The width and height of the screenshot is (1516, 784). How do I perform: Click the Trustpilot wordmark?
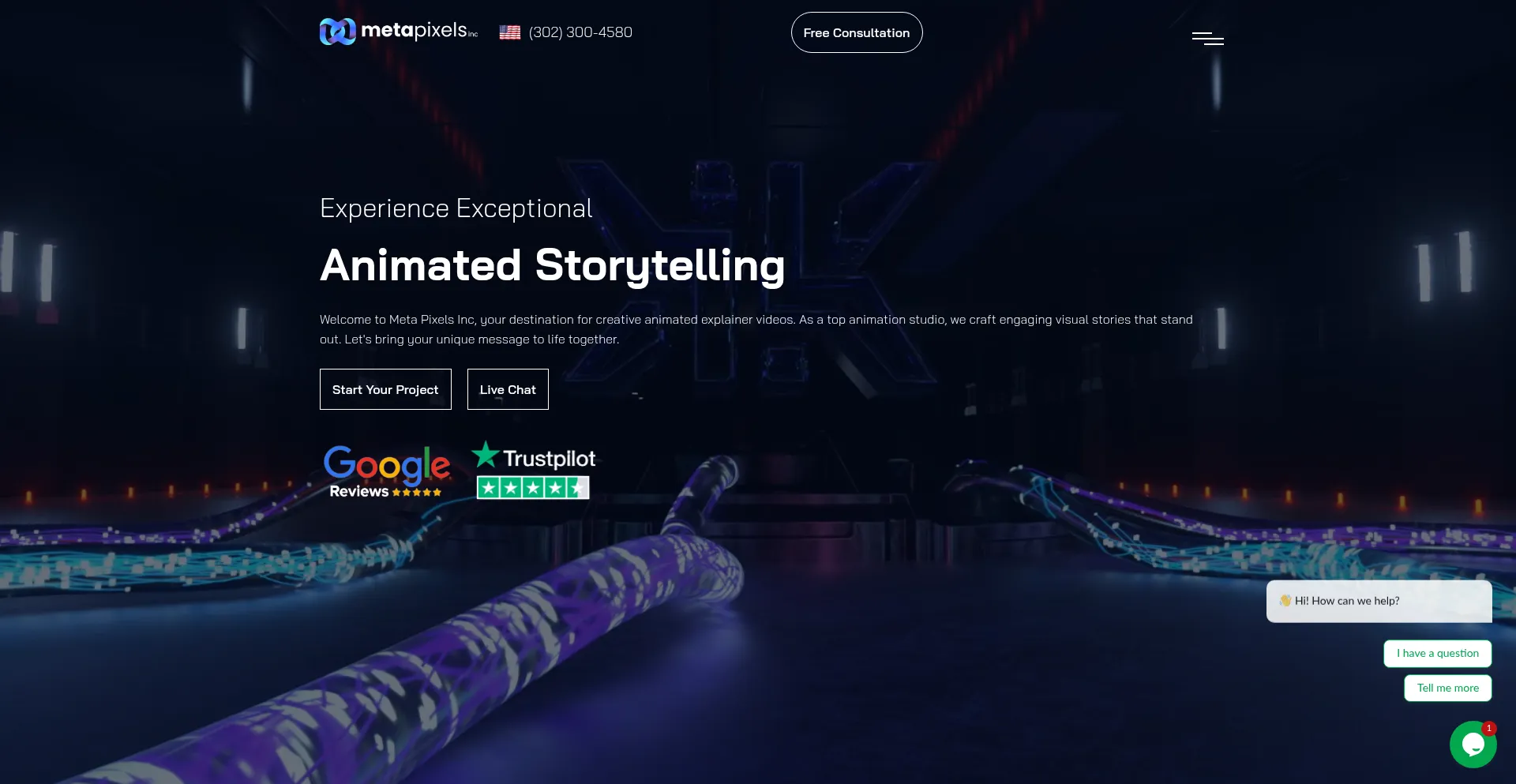(550, 459)
